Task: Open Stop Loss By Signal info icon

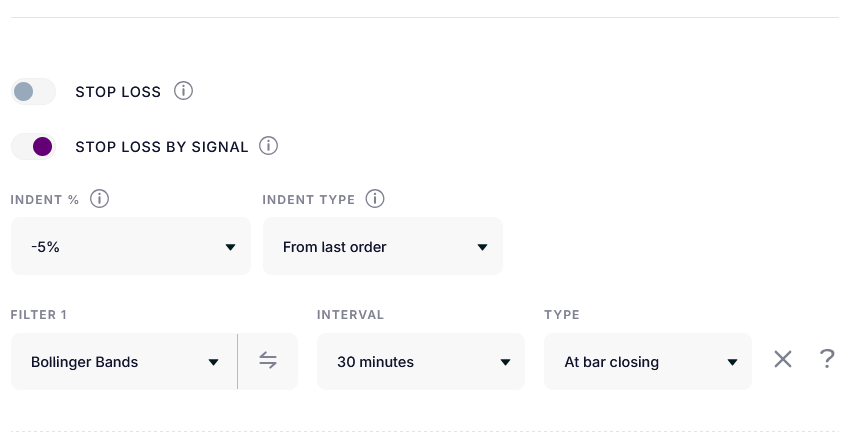Action: [268, 146]
